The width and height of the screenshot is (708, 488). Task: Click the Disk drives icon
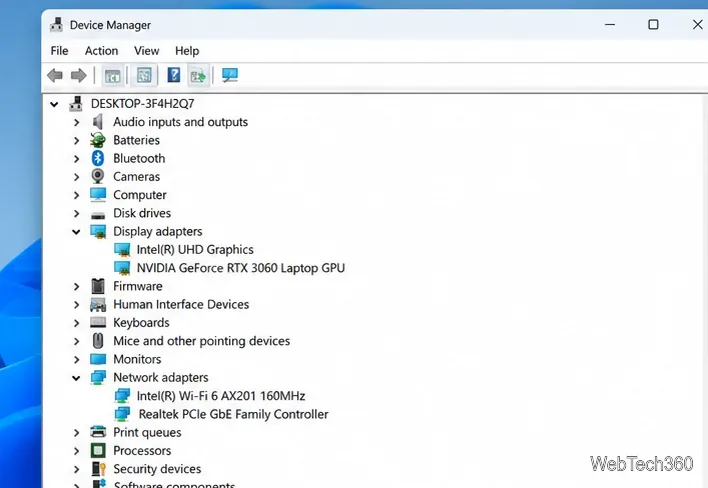coord(98,214)
